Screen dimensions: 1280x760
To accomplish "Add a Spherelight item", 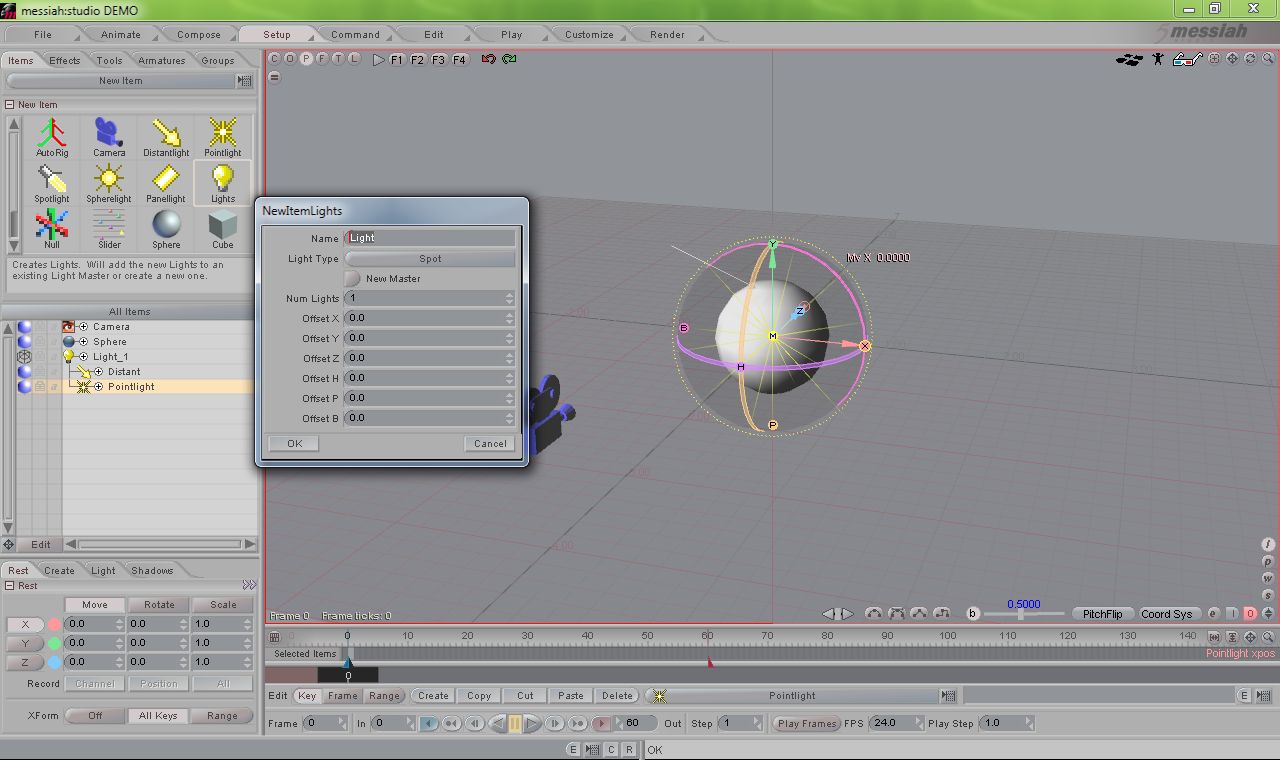I will [109, 183].
